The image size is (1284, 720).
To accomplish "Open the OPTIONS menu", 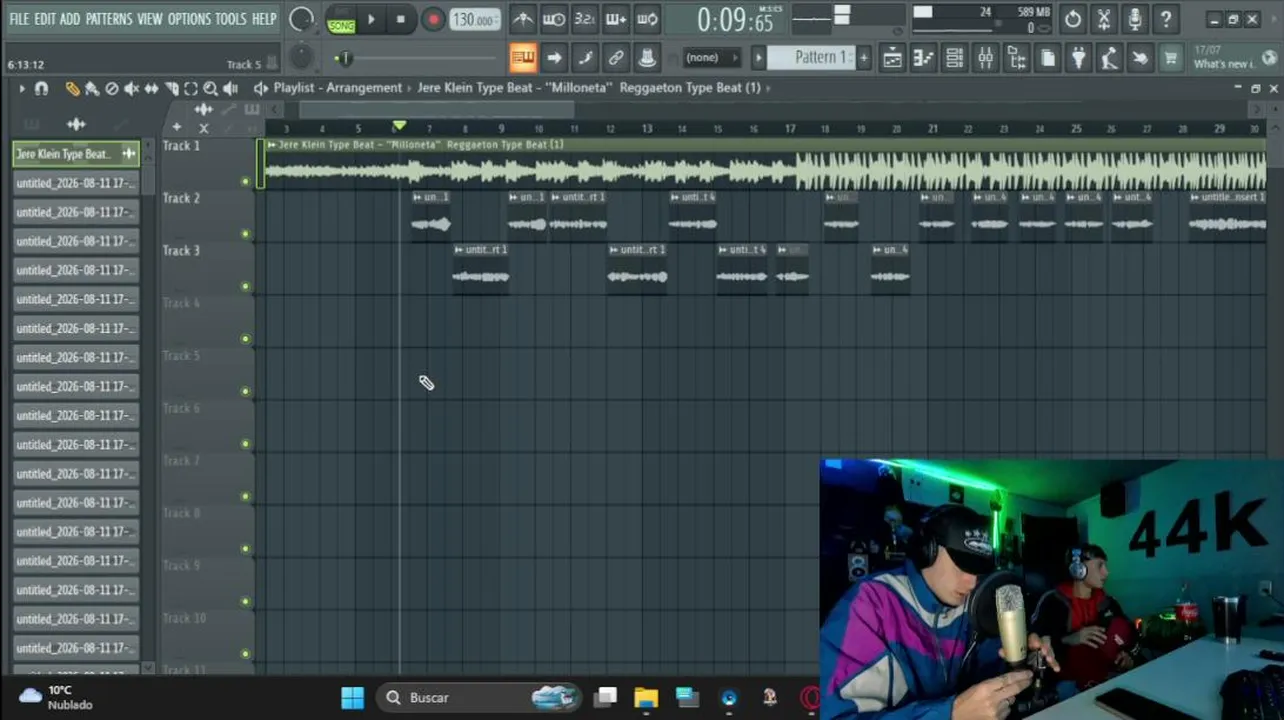I will pyautogui.click(x=189, y=19).
